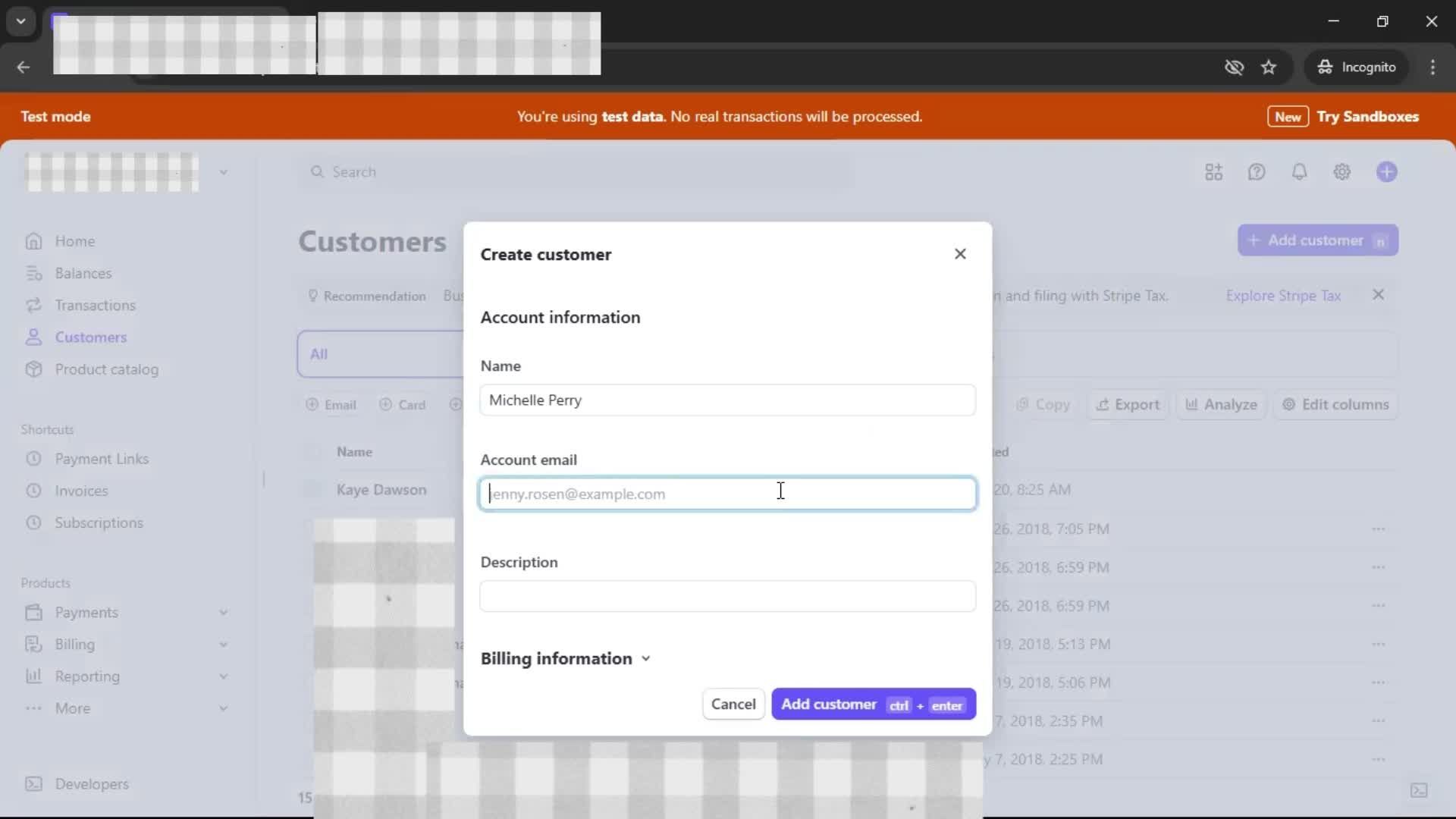Toggle the select-all checkbox beside Name
This screenshot has height=819, width=1456.
[x=312, y=452]
